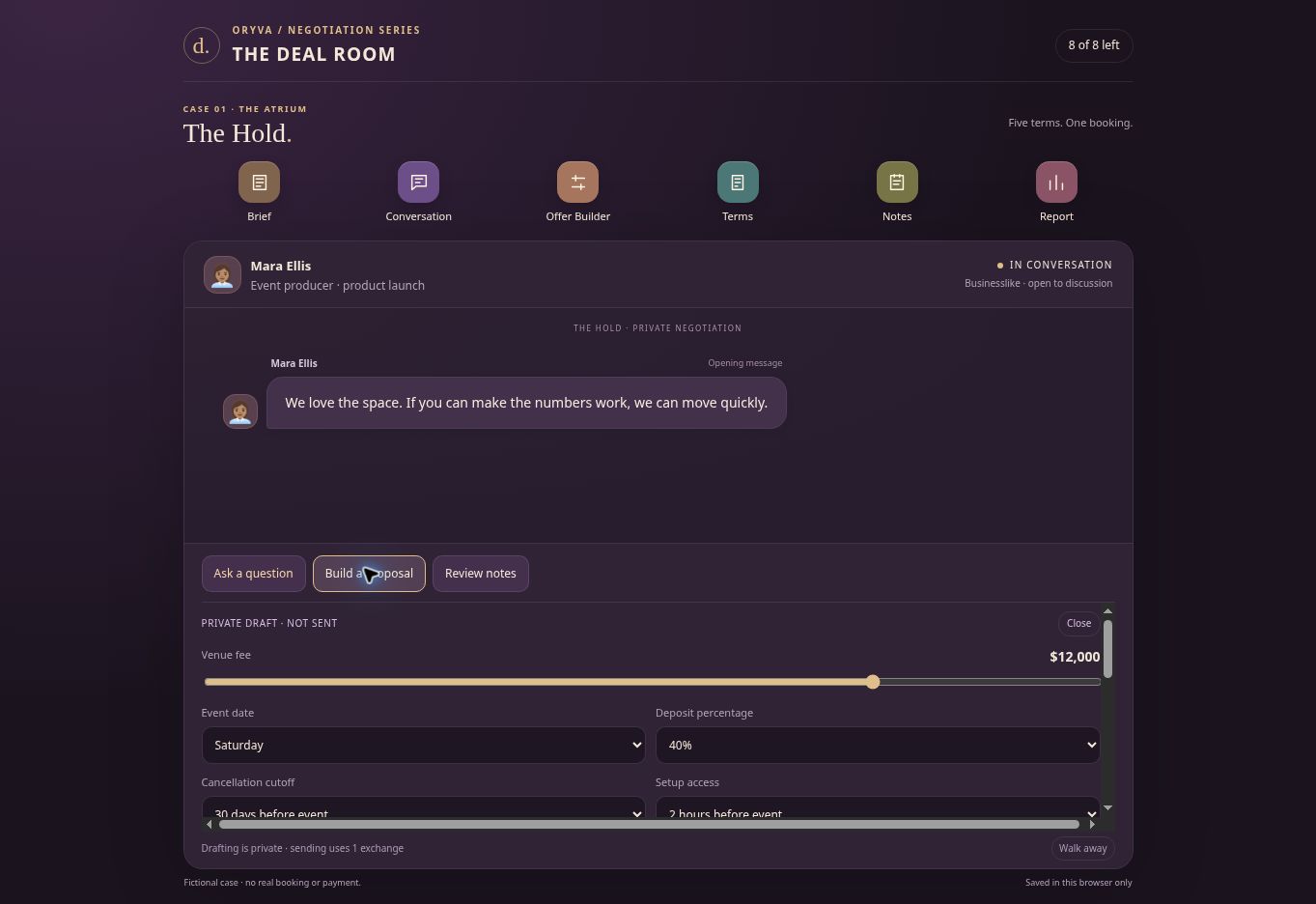1316x904 pixels.
Task: Click draft panel vertical scrollbar thumb
Action: 1107,649
